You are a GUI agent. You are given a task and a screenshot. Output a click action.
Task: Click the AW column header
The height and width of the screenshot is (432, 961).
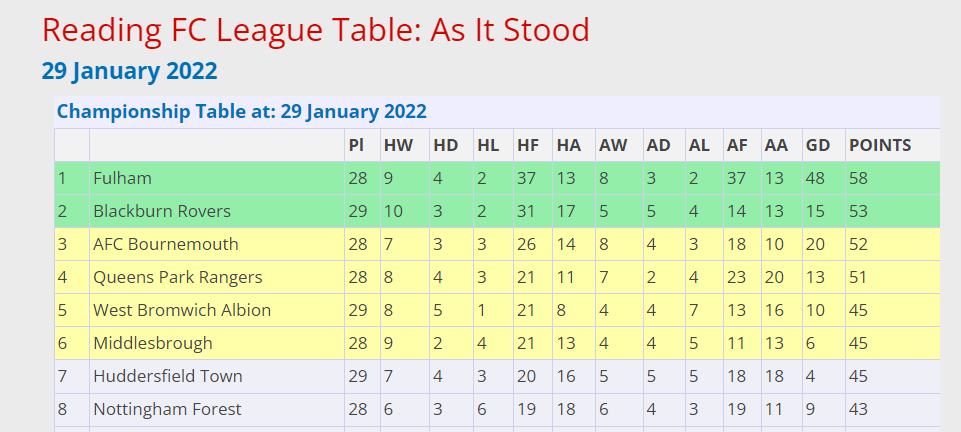[x=613, y=145]
